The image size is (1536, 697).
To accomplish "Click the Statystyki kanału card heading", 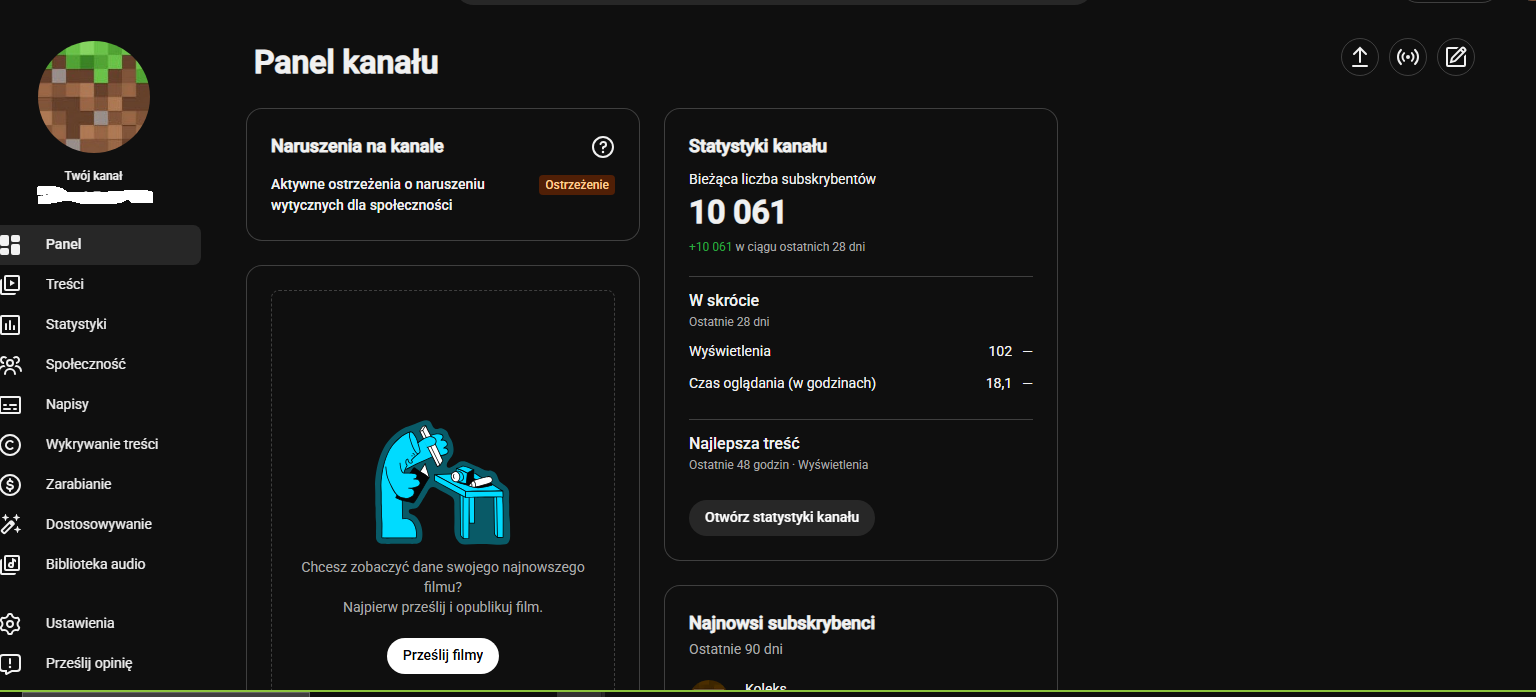I will [758, 146].
